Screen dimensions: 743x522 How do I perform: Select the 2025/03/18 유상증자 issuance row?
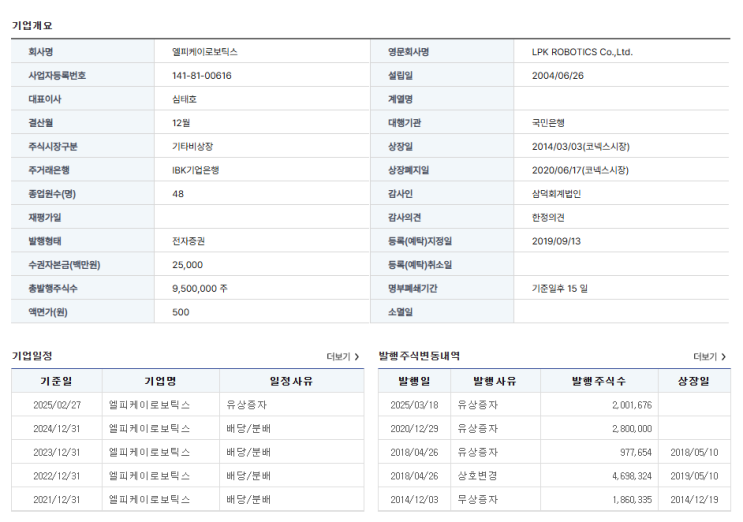click(554, 405)
